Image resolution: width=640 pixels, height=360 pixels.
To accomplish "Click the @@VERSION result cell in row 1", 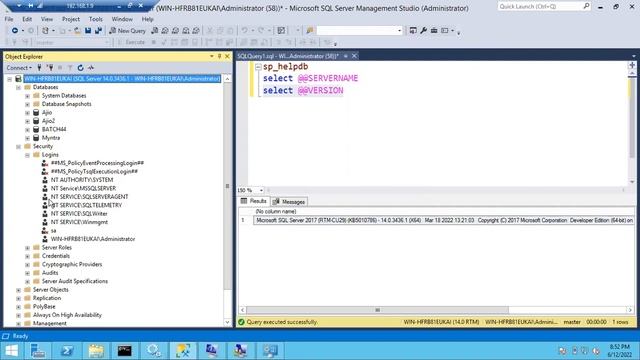I will click(444, 220).
